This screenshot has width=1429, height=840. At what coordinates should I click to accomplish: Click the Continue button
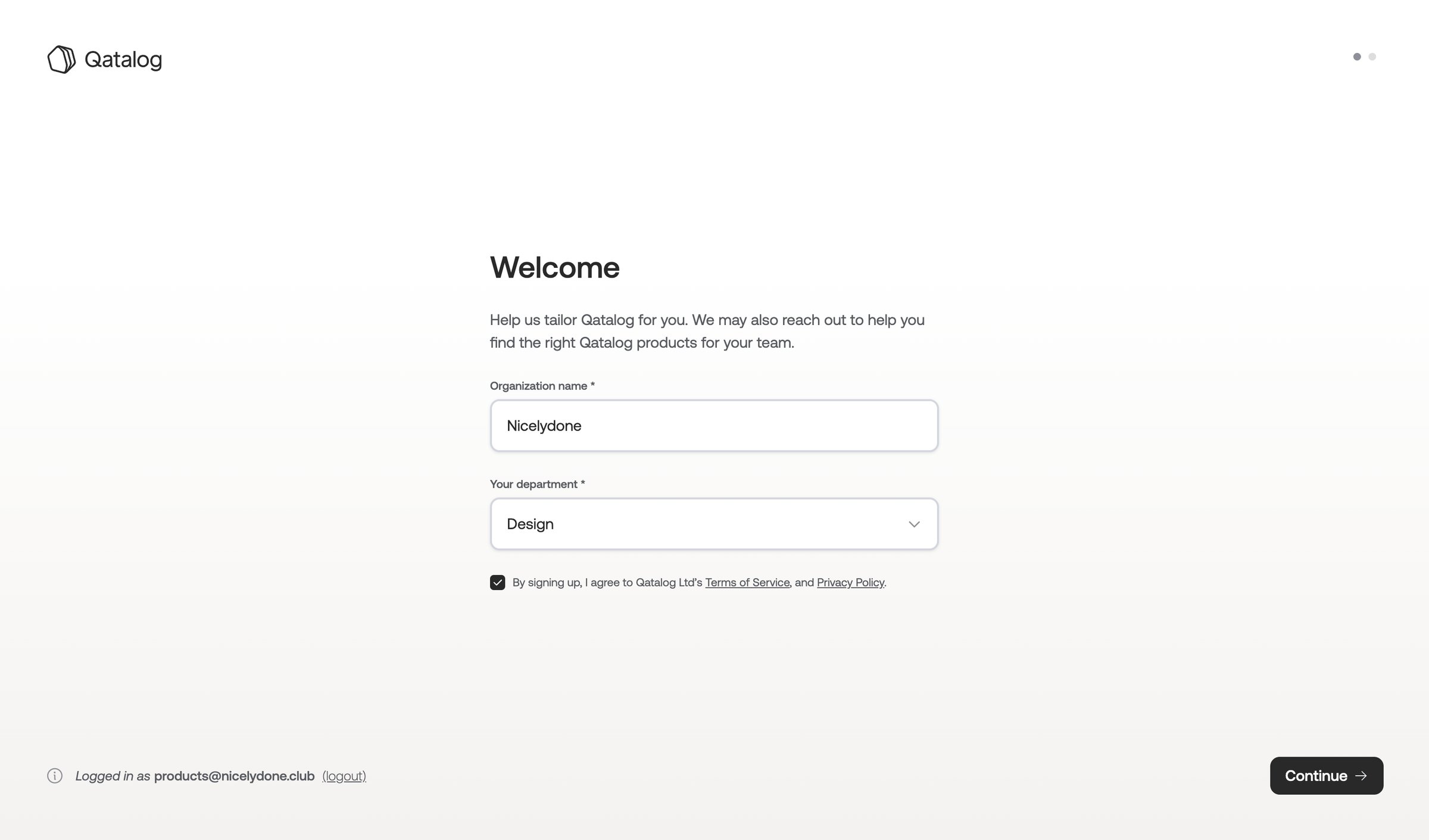pos(1327,776)
